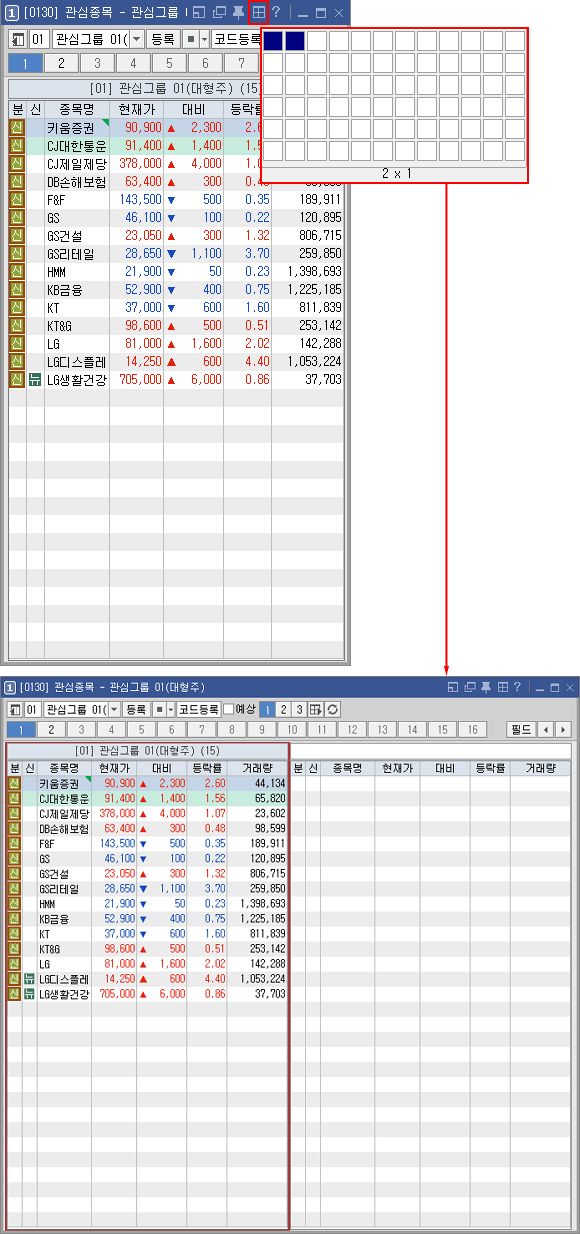Expand the 관심그룹 dropdown in bottom window
The image size is (580, 1234).
114,709
